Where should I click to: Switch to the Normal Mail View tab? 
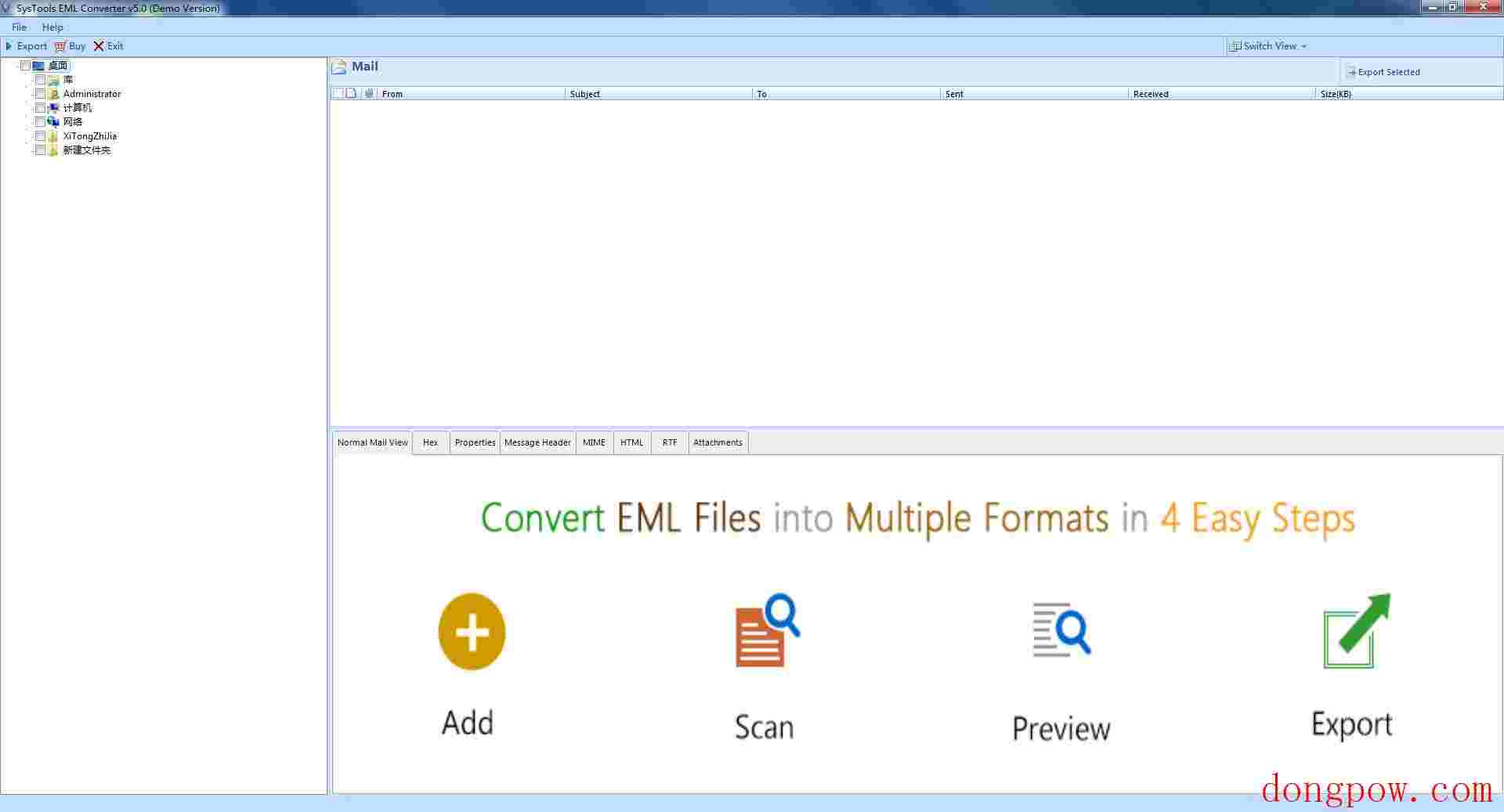click(x=372, y=442)
